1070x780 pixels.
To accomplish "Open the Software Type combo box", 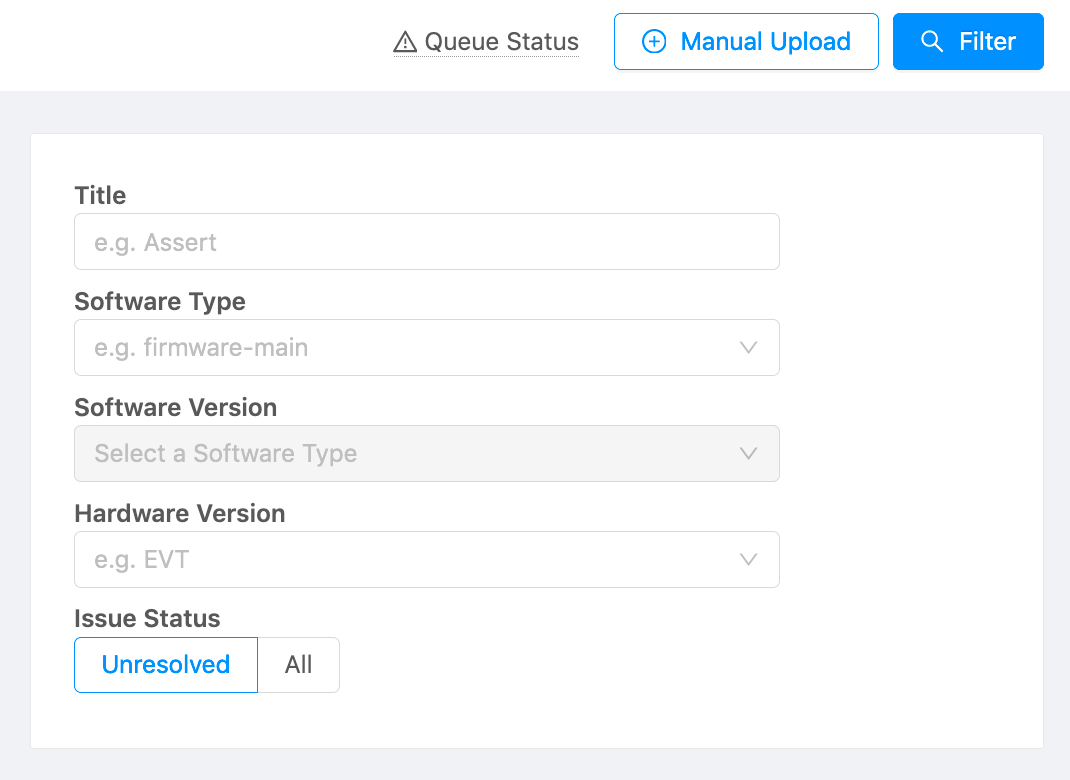I will [x=410, y=348].
